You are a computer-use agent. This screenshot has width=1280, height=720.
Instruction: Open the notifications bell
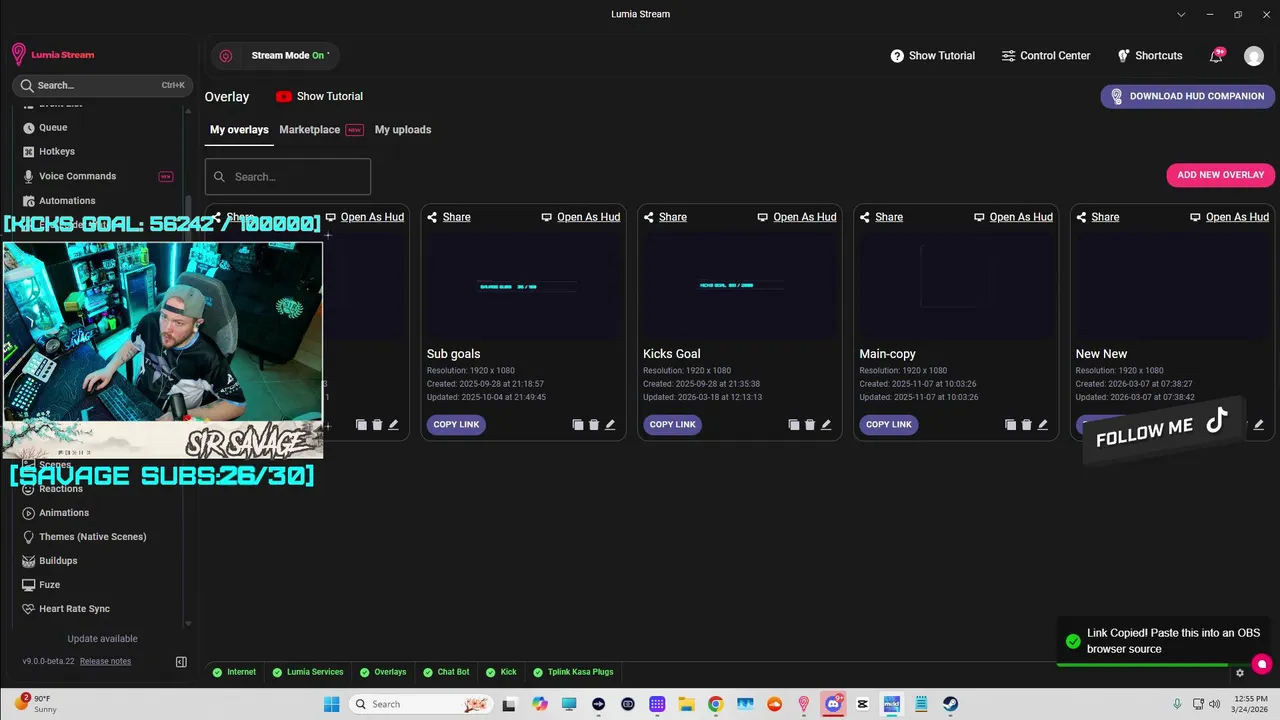click(x=1216, y=56)
